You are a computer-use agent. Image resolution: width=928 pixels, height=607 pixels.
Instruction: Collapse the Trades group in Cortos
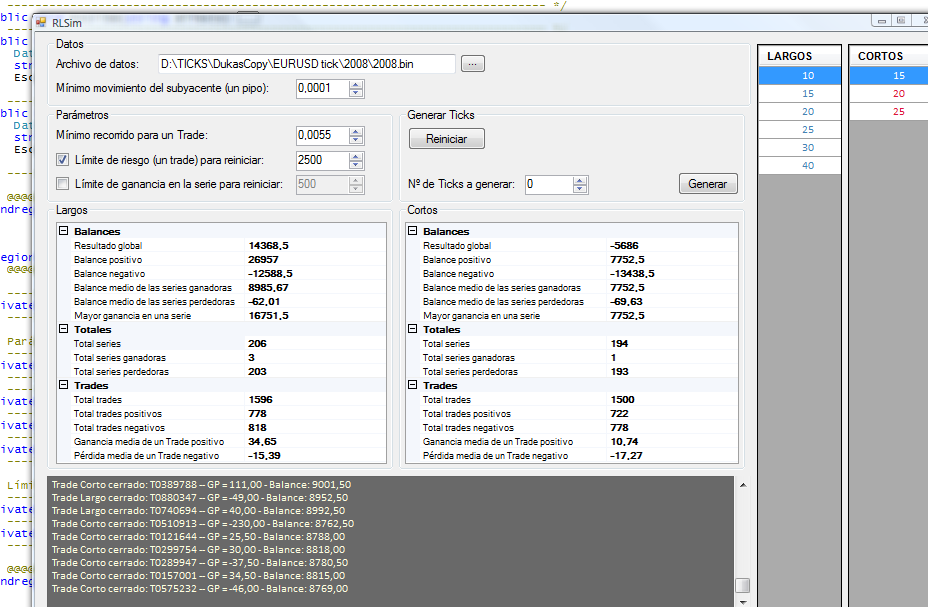tap(412, 385)
